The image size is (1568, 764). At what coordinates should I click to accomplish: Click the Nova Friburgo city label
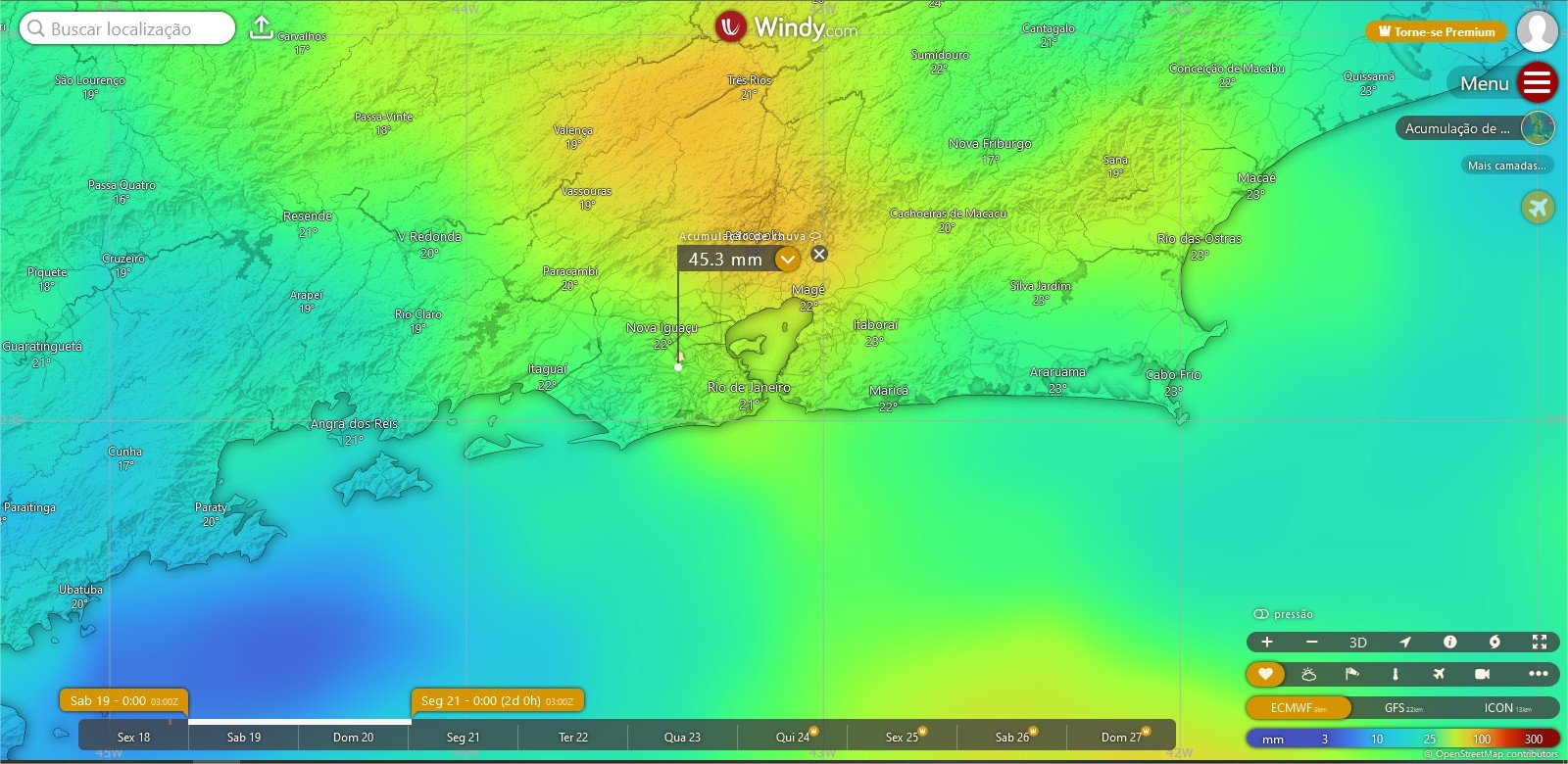coord(990,143)
